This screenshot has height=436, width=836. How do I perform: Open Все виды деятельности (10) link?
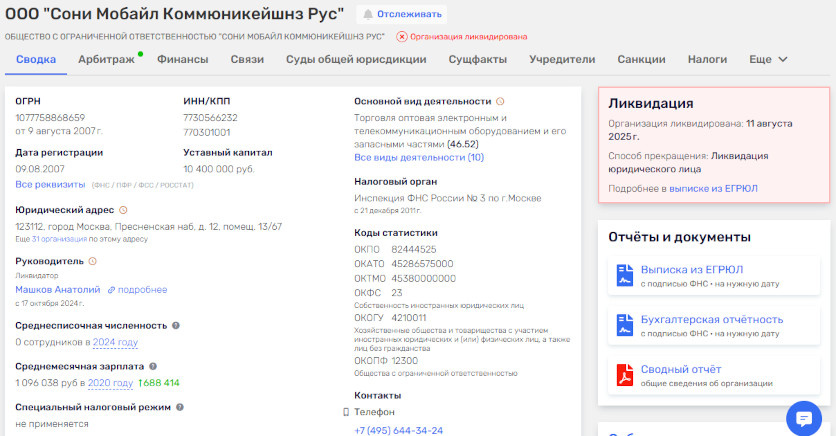click(x=419, y=157)
